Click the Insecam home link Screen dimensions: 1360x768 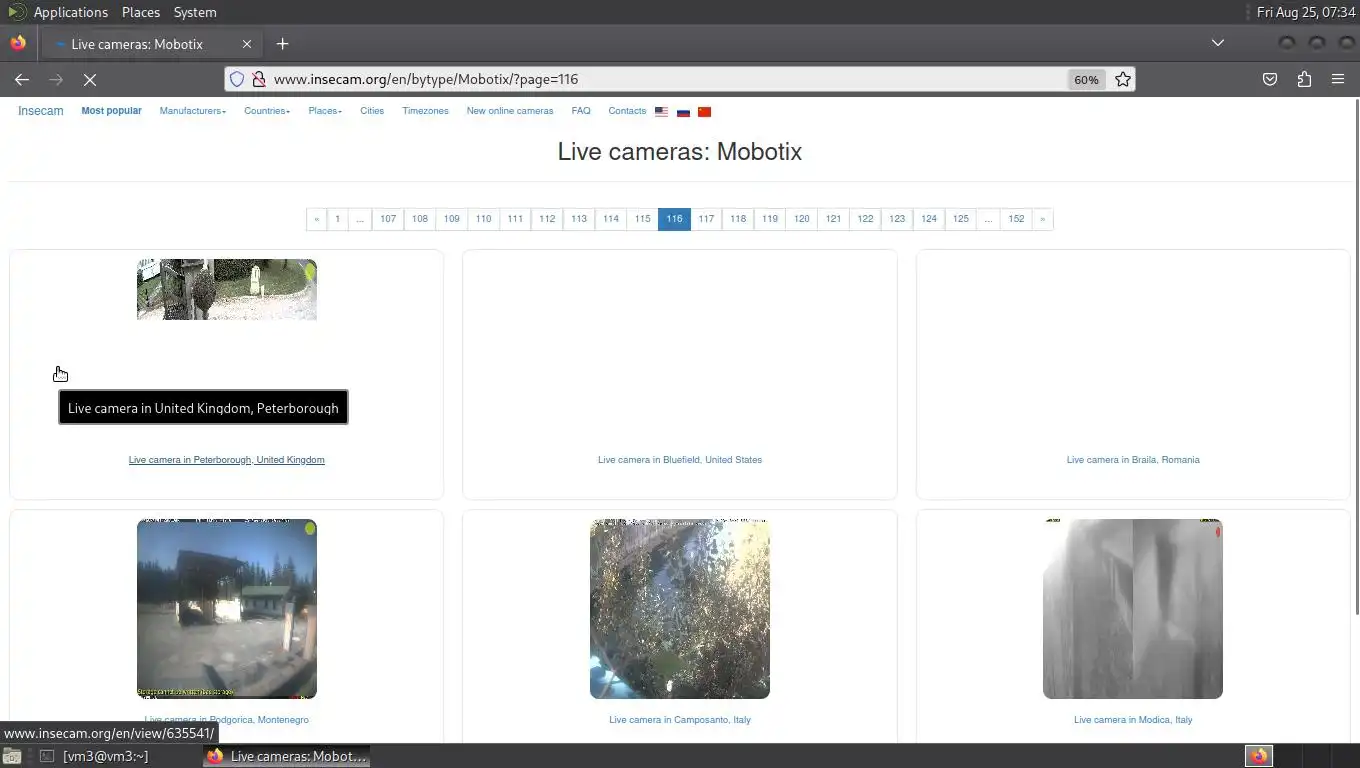click(40, 111)
